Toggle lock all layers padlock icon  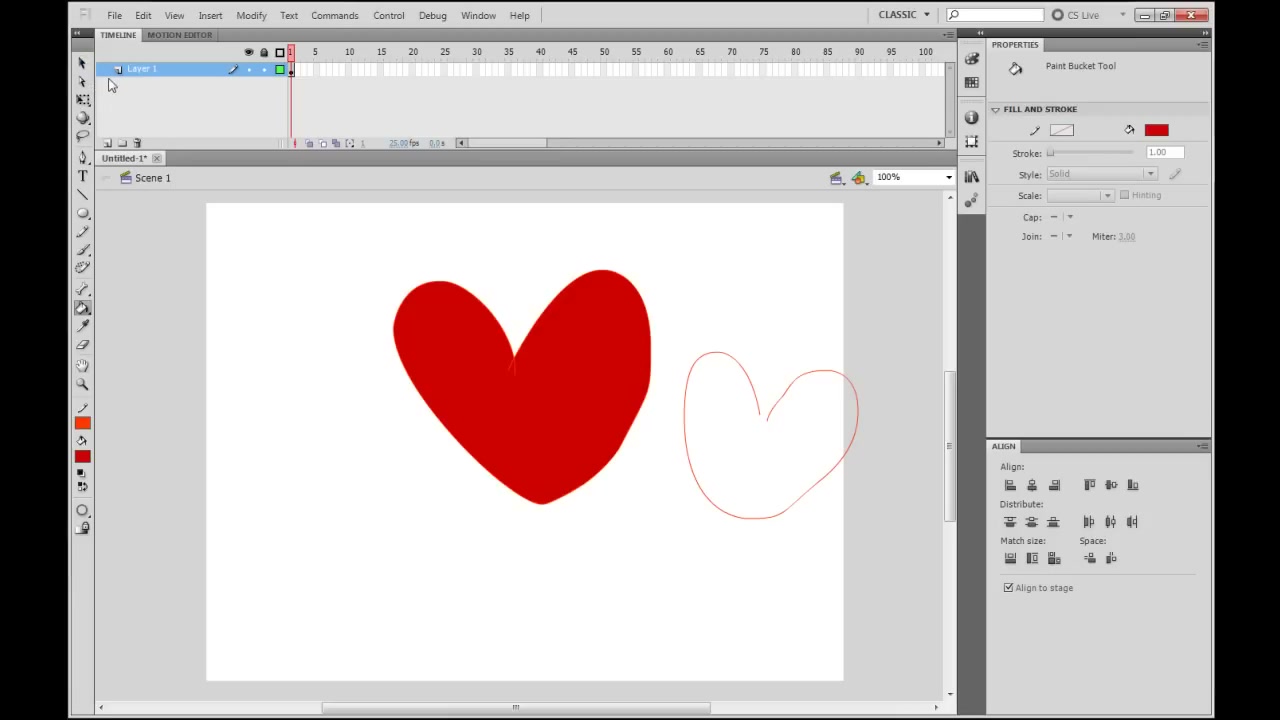264,53
